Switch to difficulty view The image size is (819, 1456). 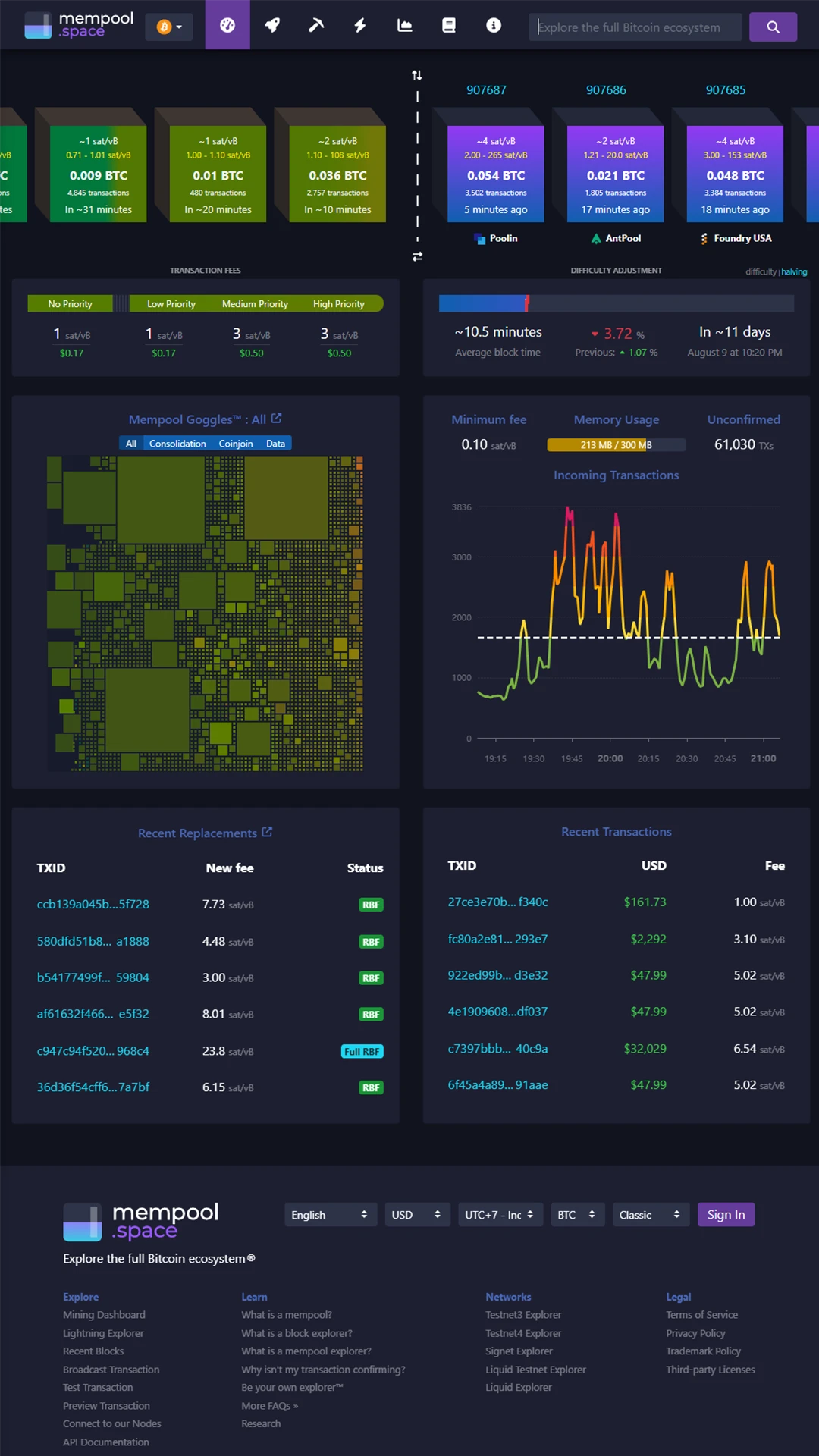click(x=761, y=271)
